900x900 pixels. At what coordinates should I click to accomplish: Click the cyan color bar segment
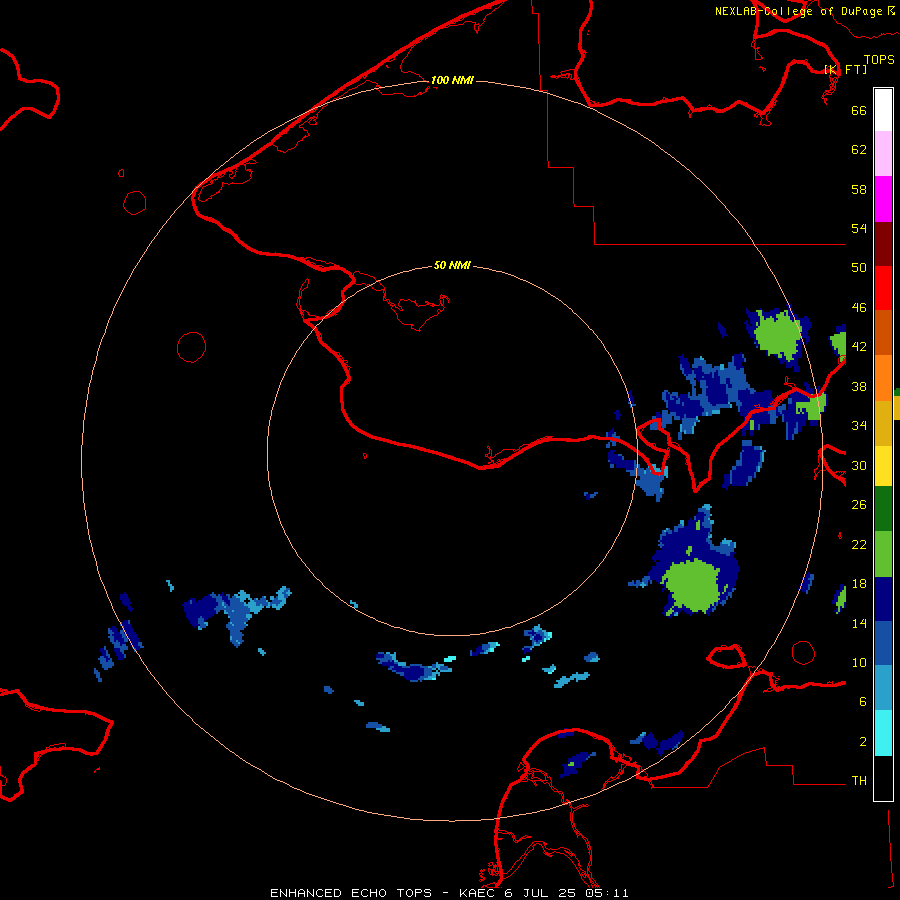883,733
